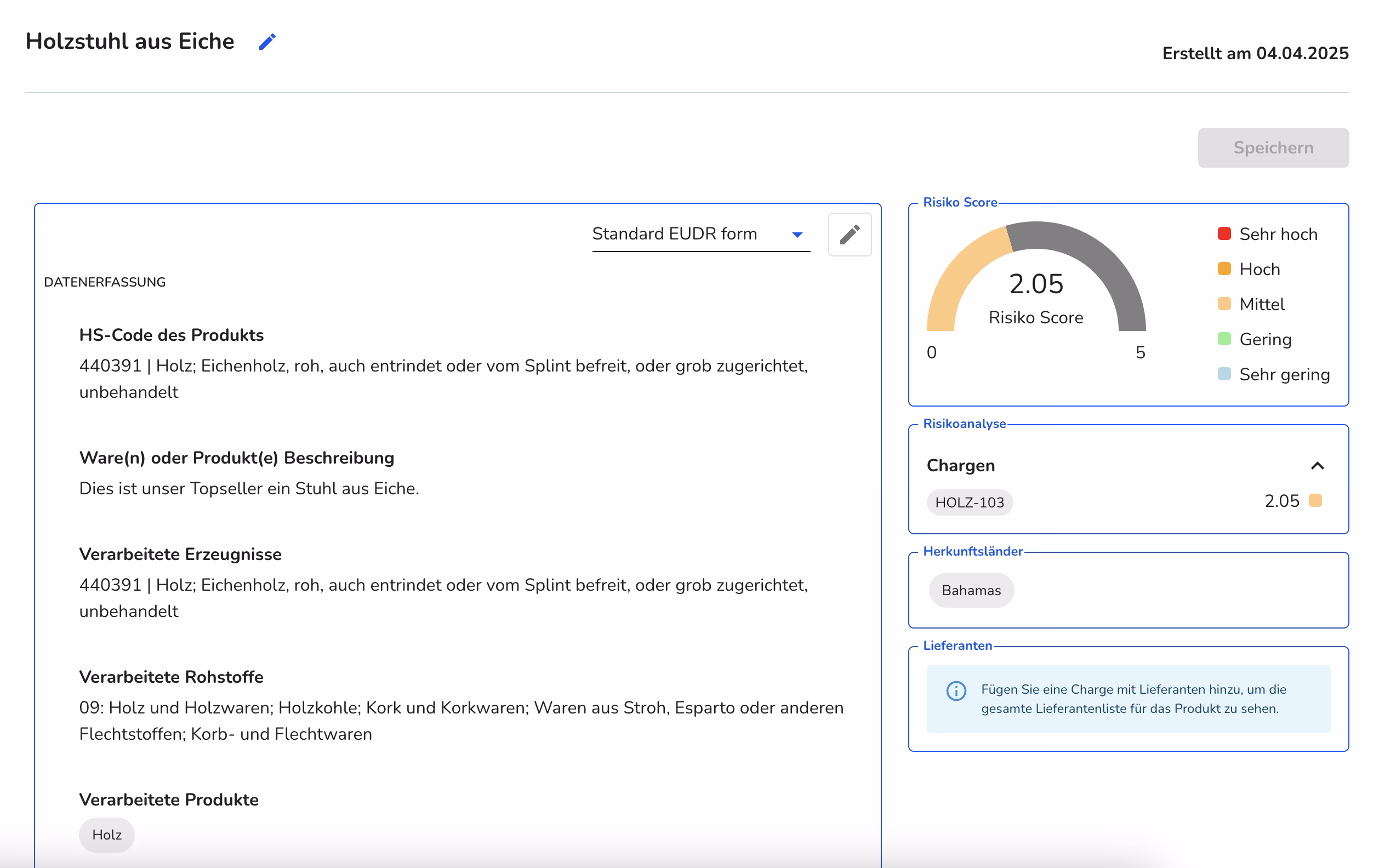Viewport: 1379px width, 868px height.
Task: Select the red Sehr hoch legend square
Action: 1225,233
